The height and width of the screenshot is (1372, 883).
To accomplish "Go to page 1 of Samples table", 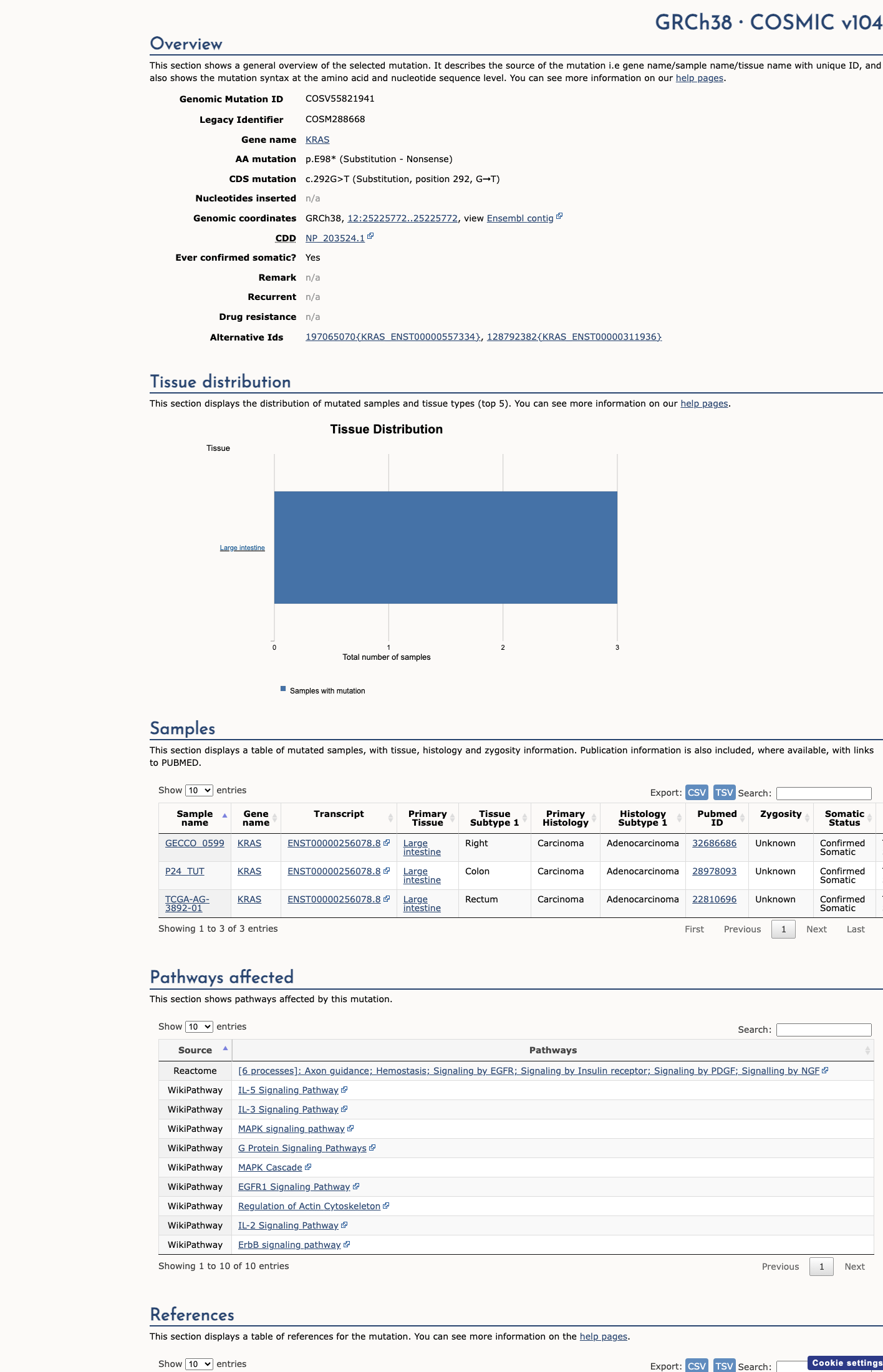I will point(784,929).
